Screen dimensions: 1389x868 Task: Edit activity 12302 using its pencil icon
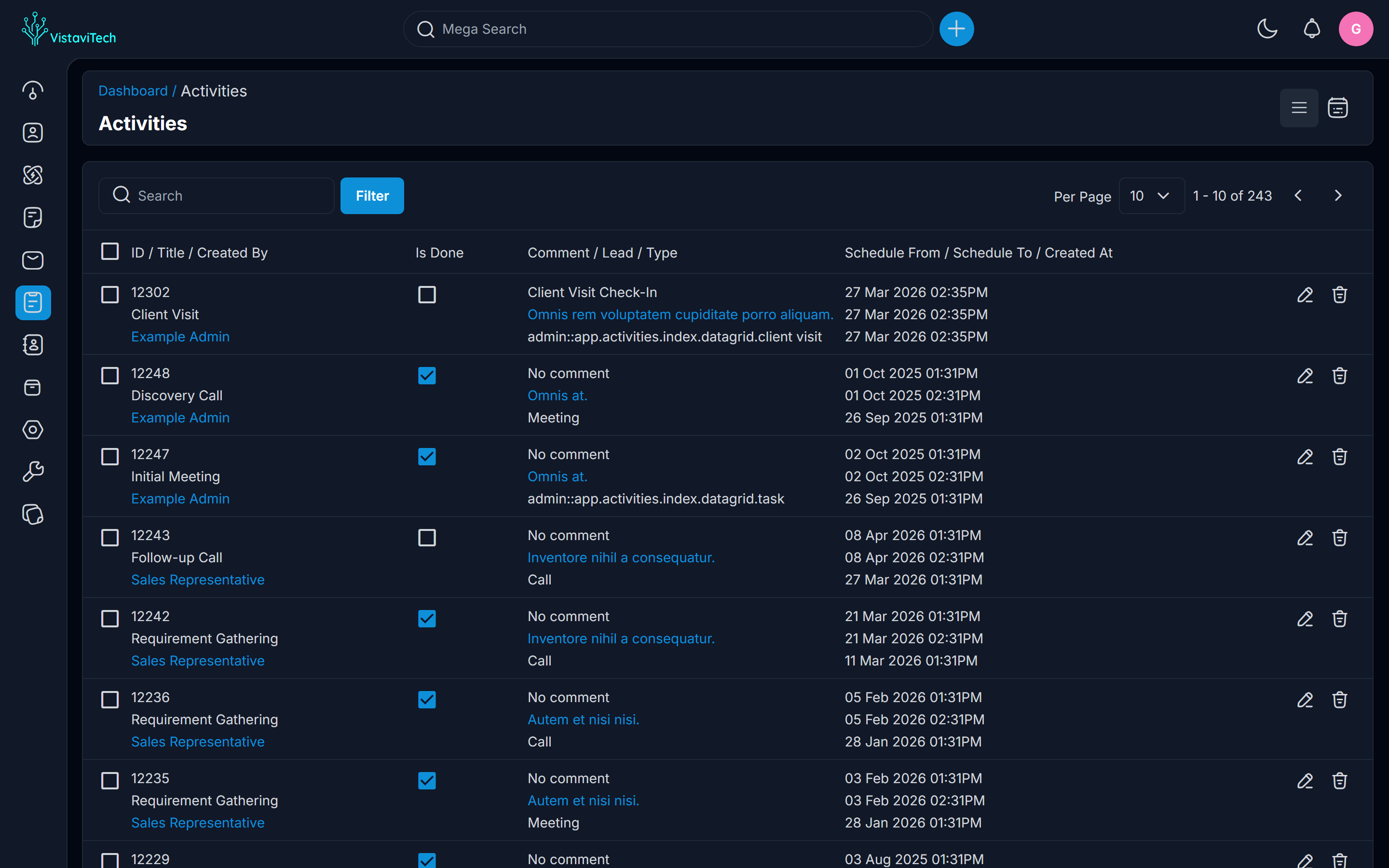[1305, 295]
